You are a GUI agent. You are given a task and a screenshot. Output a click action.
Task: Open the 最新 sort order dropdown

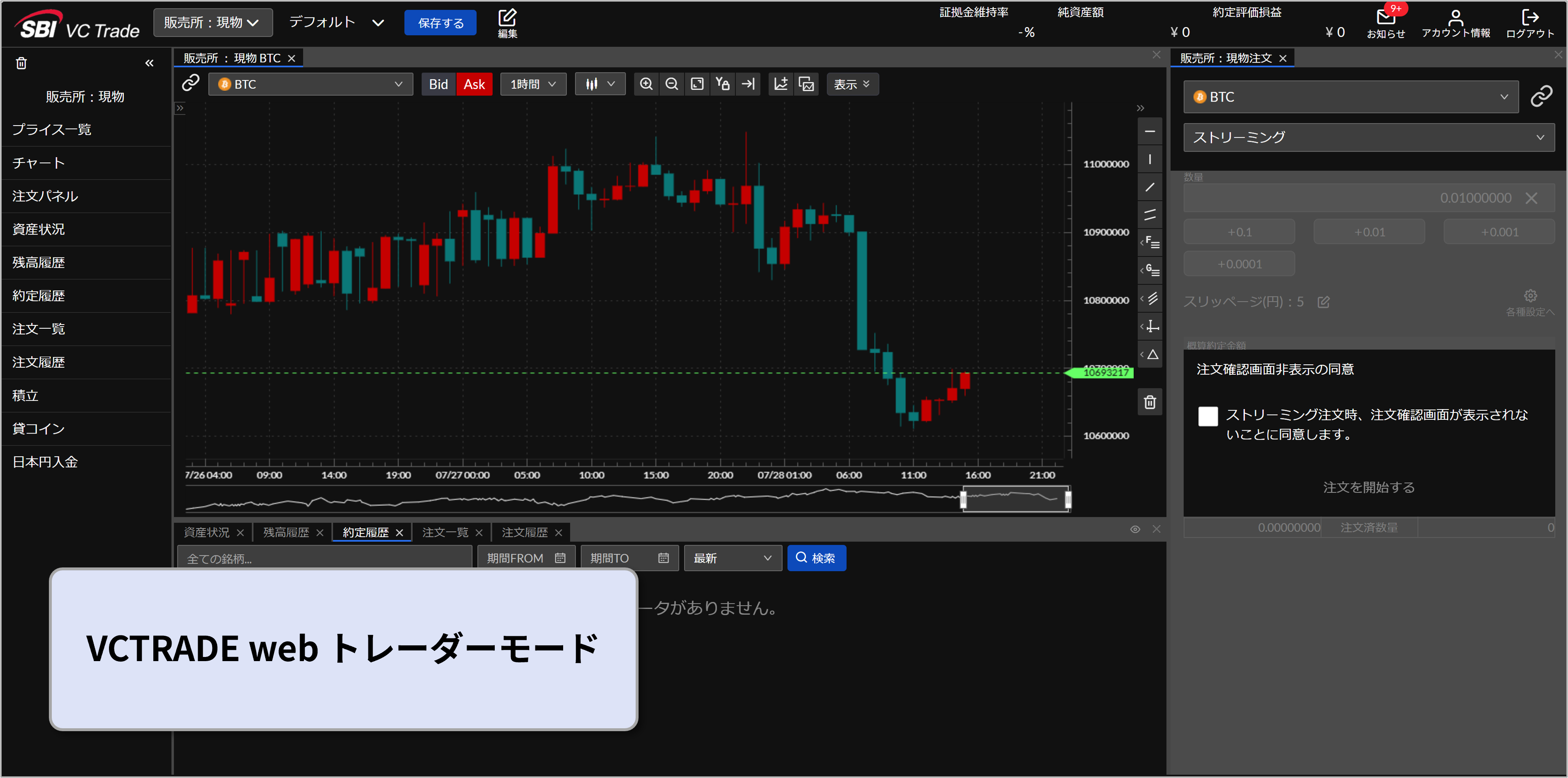tap(733, 557)
